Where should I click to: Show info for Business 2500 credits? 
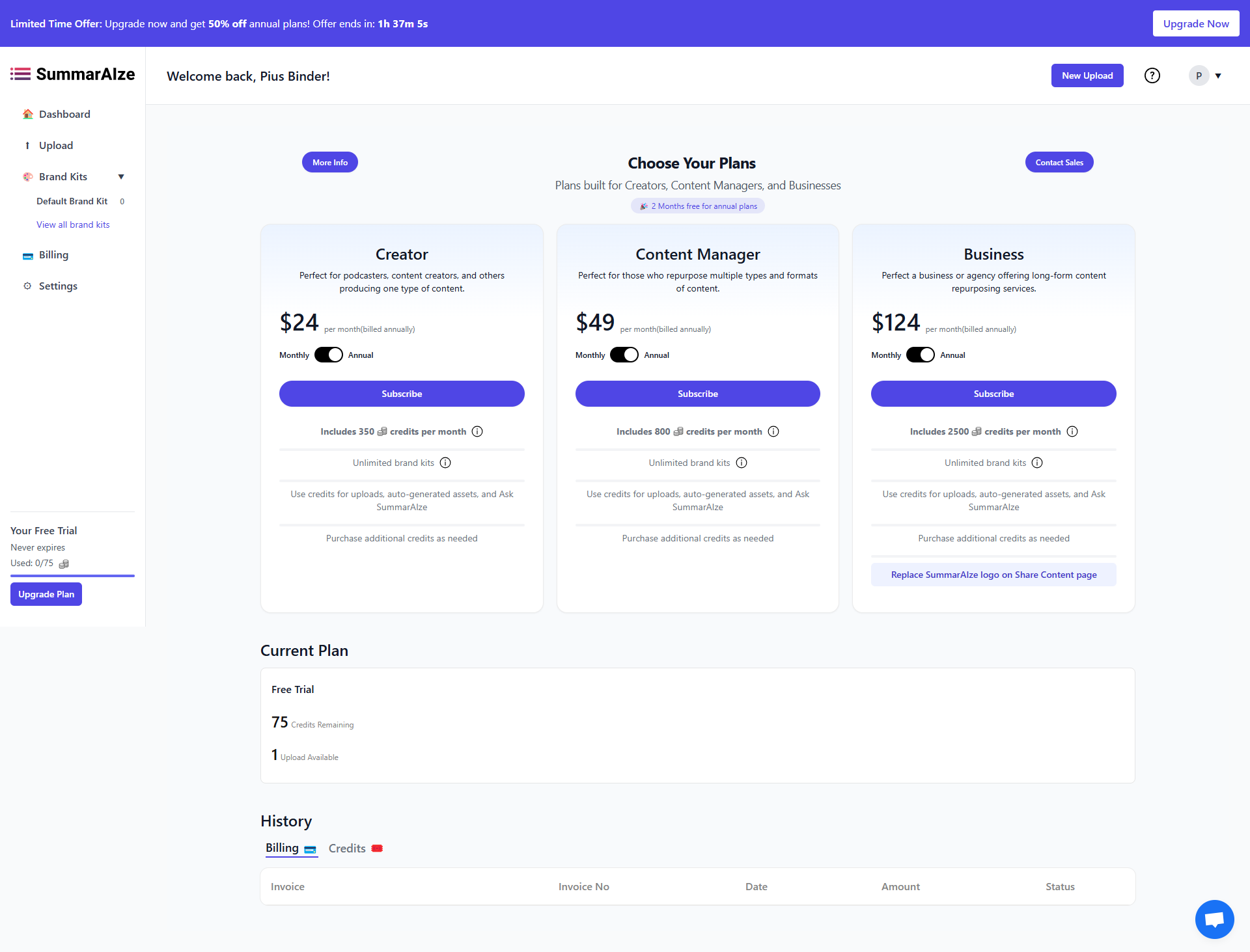pyautogui.click(x=1072, y=431)
